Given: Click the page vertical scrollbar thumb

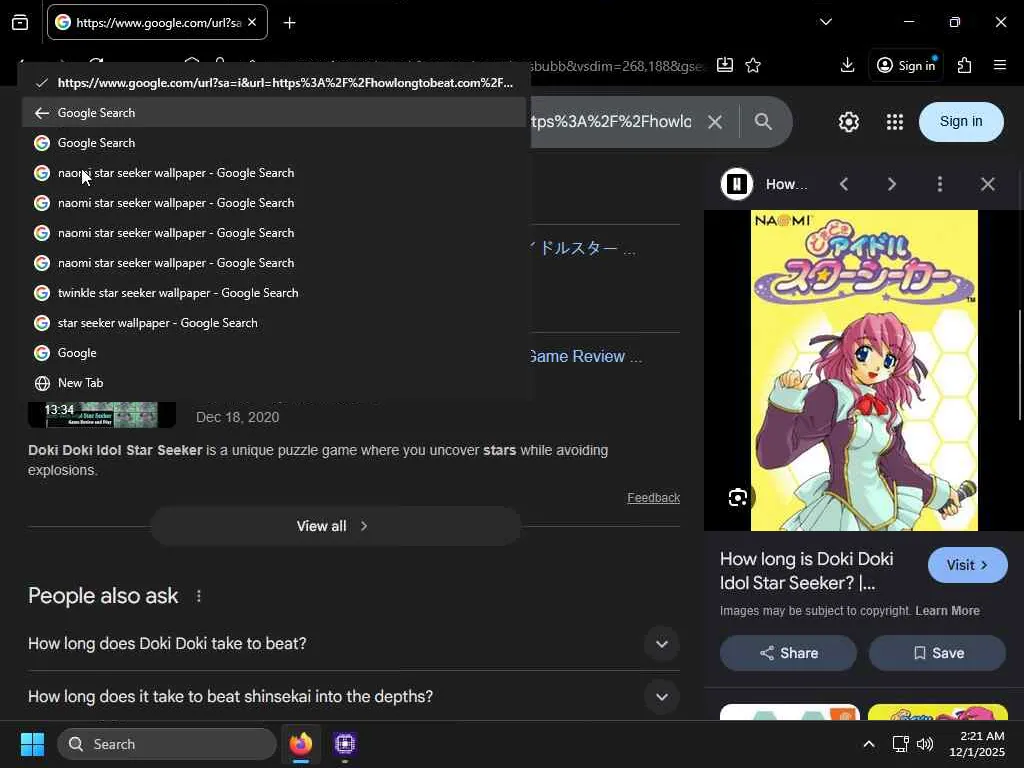Looking at the screenshot, I should coord(1019,366).
